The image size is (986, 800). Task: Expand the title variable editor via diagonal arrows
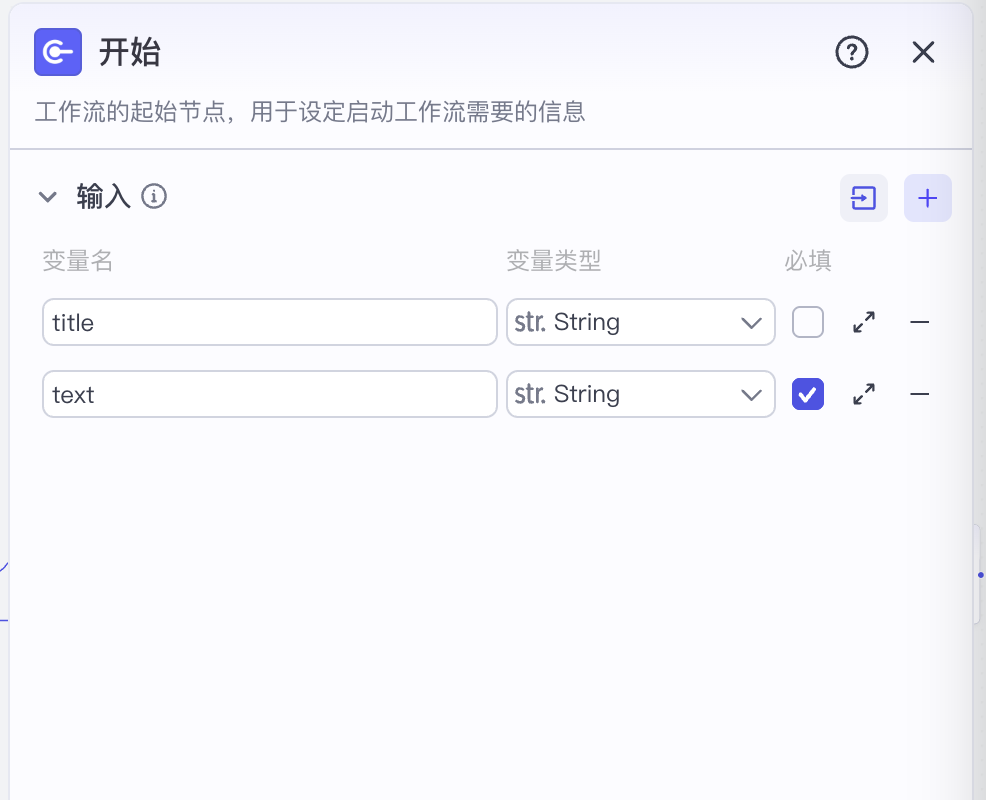pos(863,322)
